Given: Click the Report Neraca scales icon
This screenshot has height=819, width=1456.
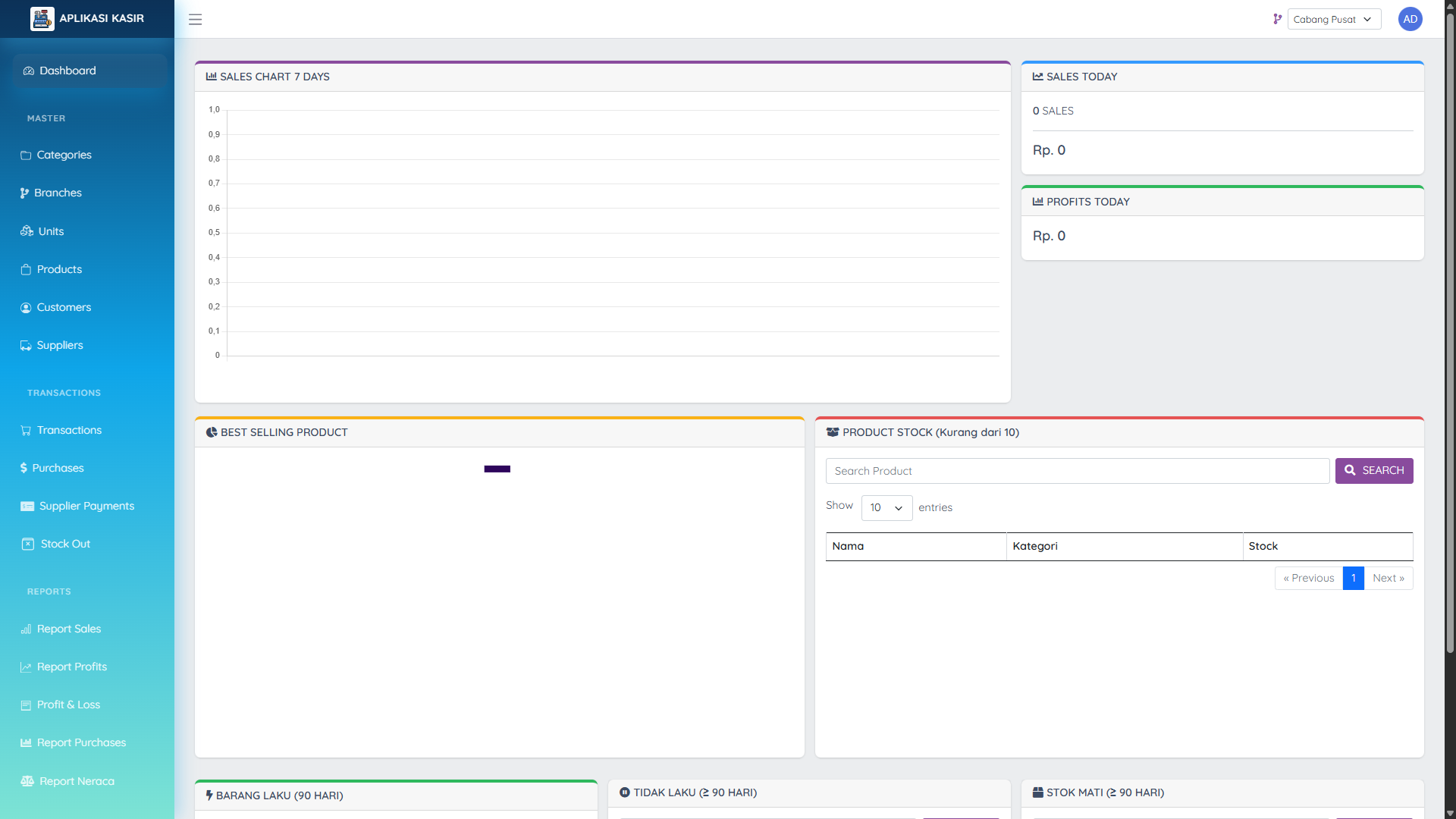Looking at the screenshot, I should coord(27,781).
